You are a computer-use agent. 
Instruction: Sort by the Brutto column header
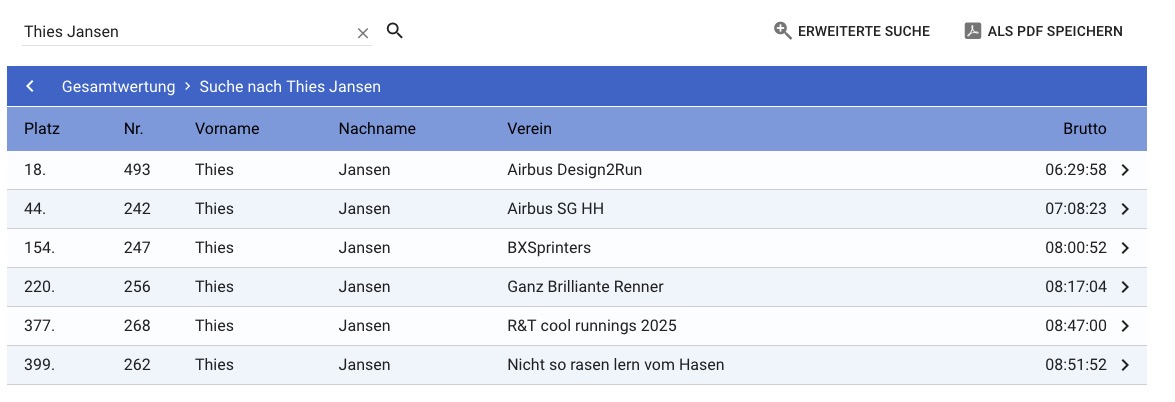pos(1084,128)
